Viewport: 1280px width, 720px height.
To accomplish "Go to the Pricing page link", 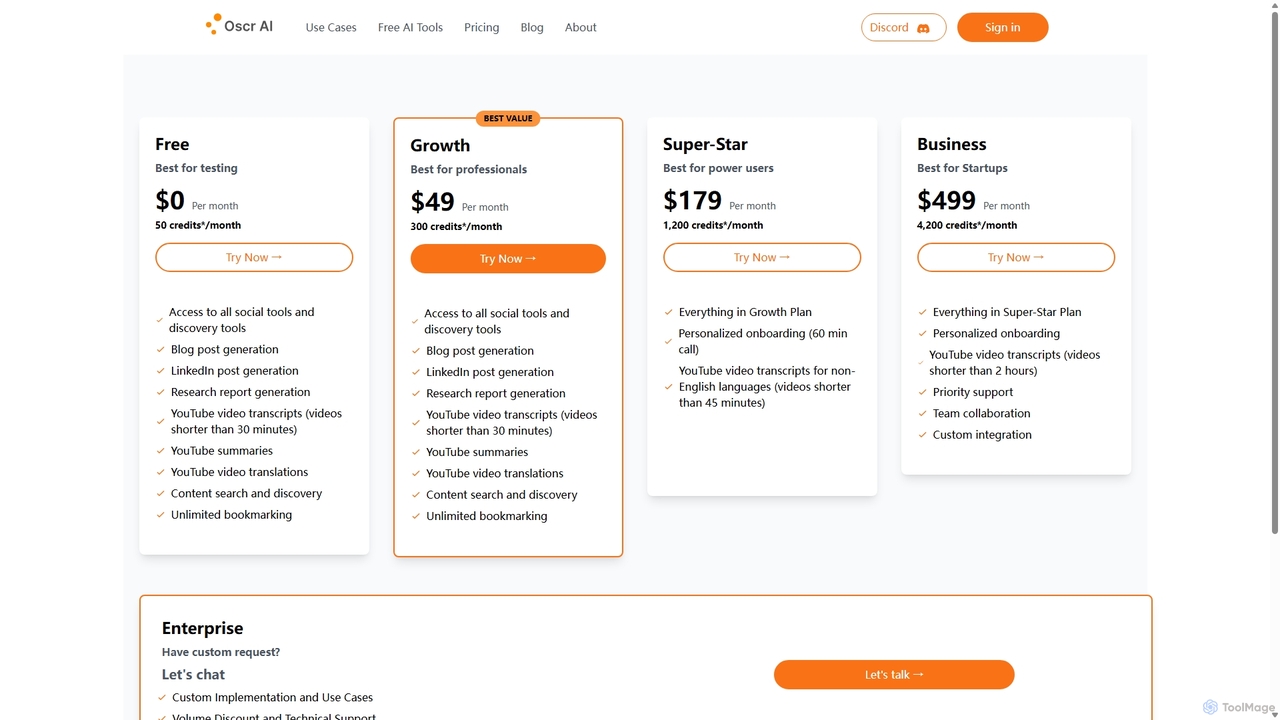I will [481, 27].
